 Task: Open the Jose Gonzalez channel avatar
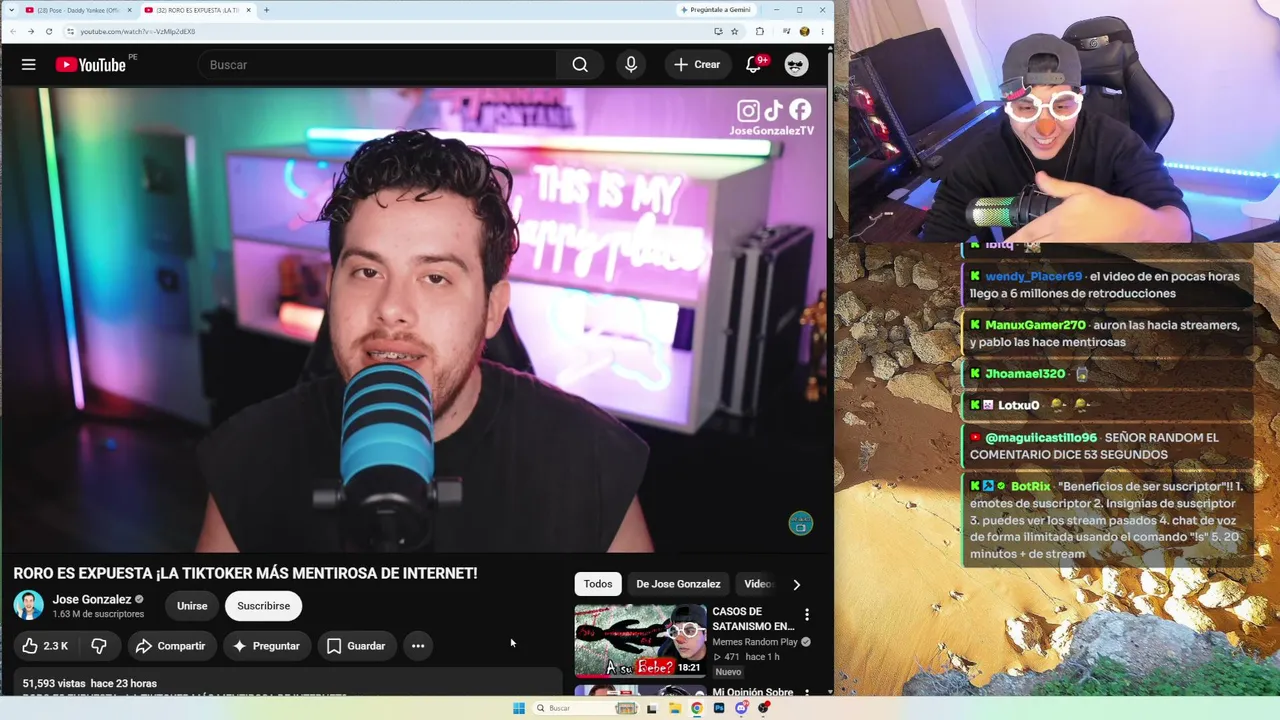tap(29, 606)
